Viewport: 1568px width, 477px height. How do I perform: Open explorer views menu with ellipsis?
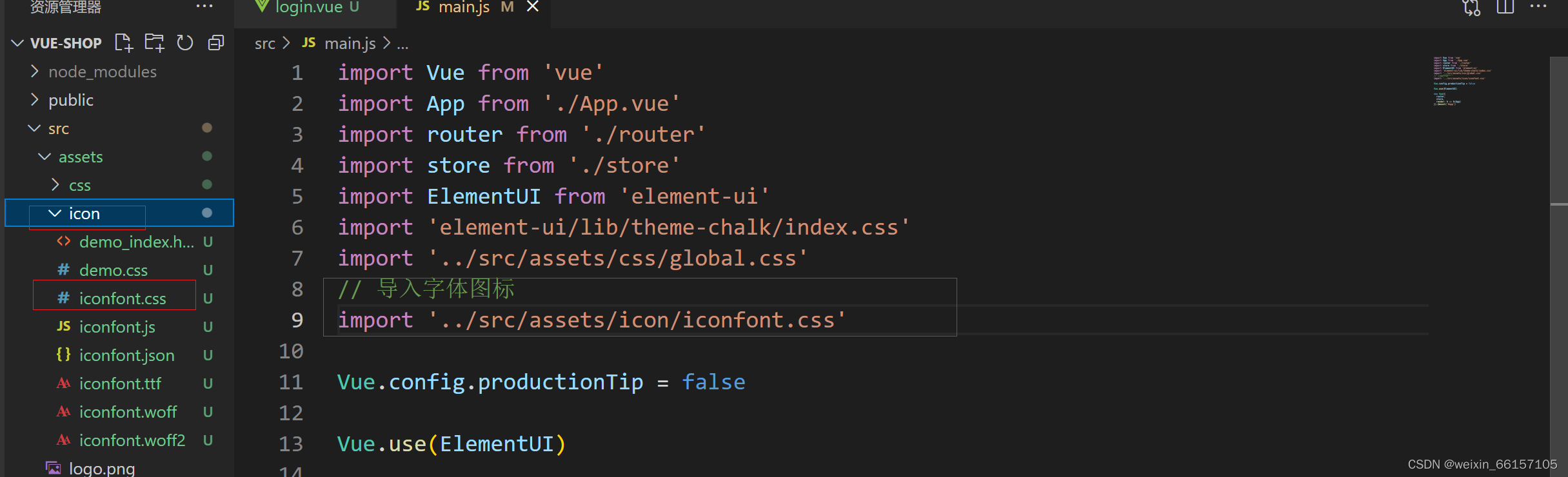point(204,6)
